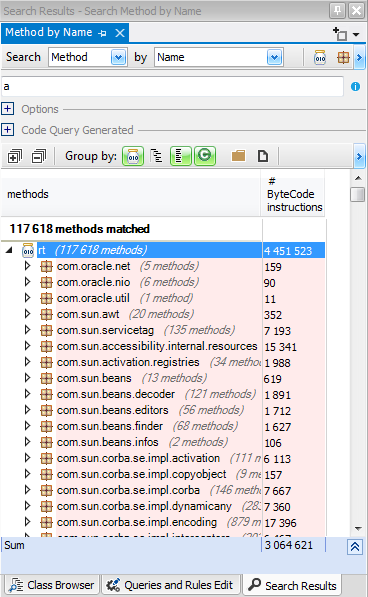Expand the com.sun.beans package
368x597 pixels.
[27, 378]
